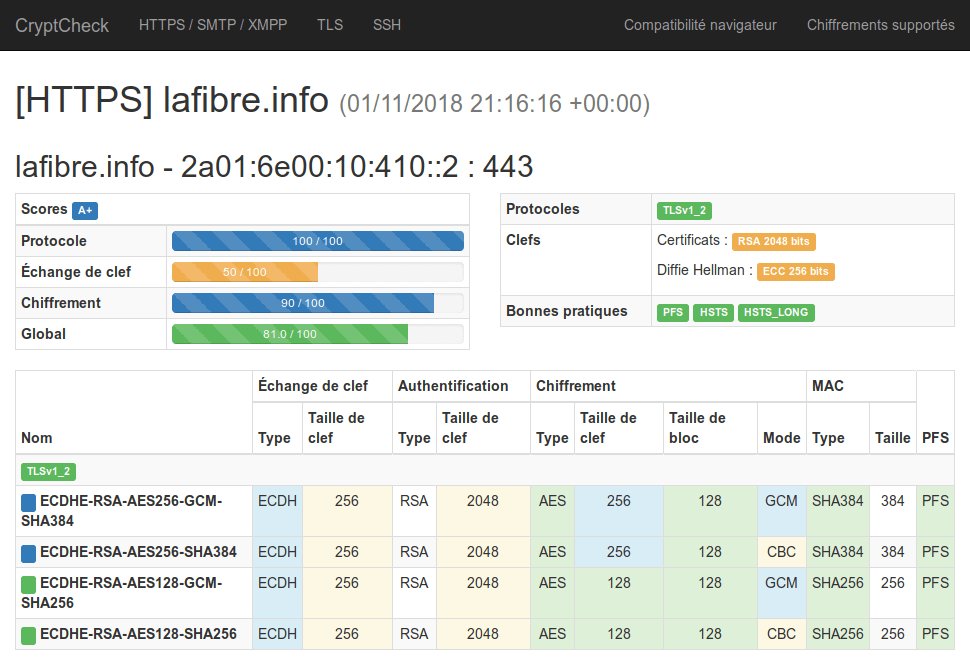Viewport: 970px width, 672px height.
Task: Open Compatibilité navigateur page
Action: pyautogui.click(x=700, y=25)
